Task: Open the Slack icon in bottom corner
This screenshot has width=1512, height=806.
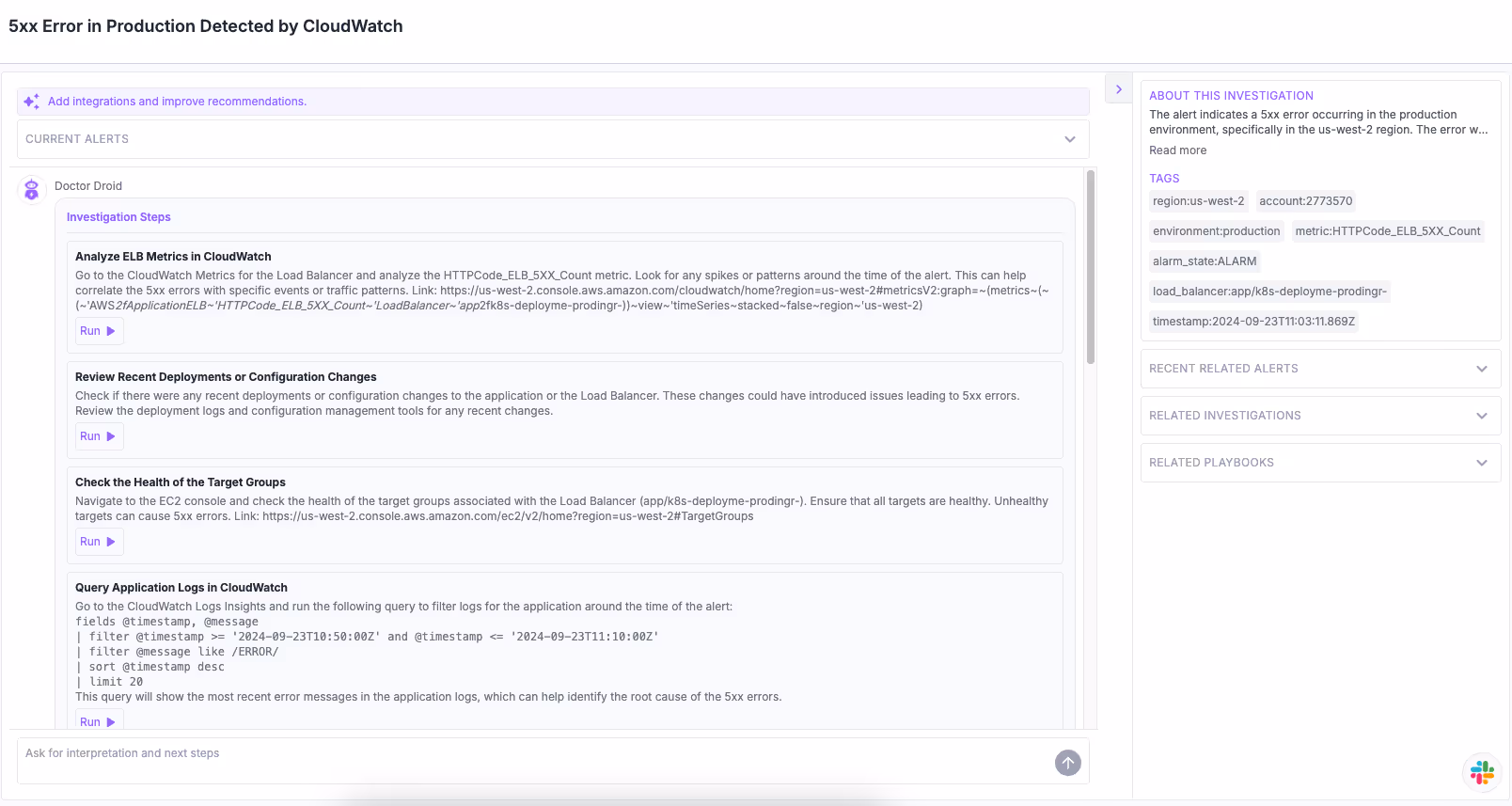Action: tap(1482, 772)
